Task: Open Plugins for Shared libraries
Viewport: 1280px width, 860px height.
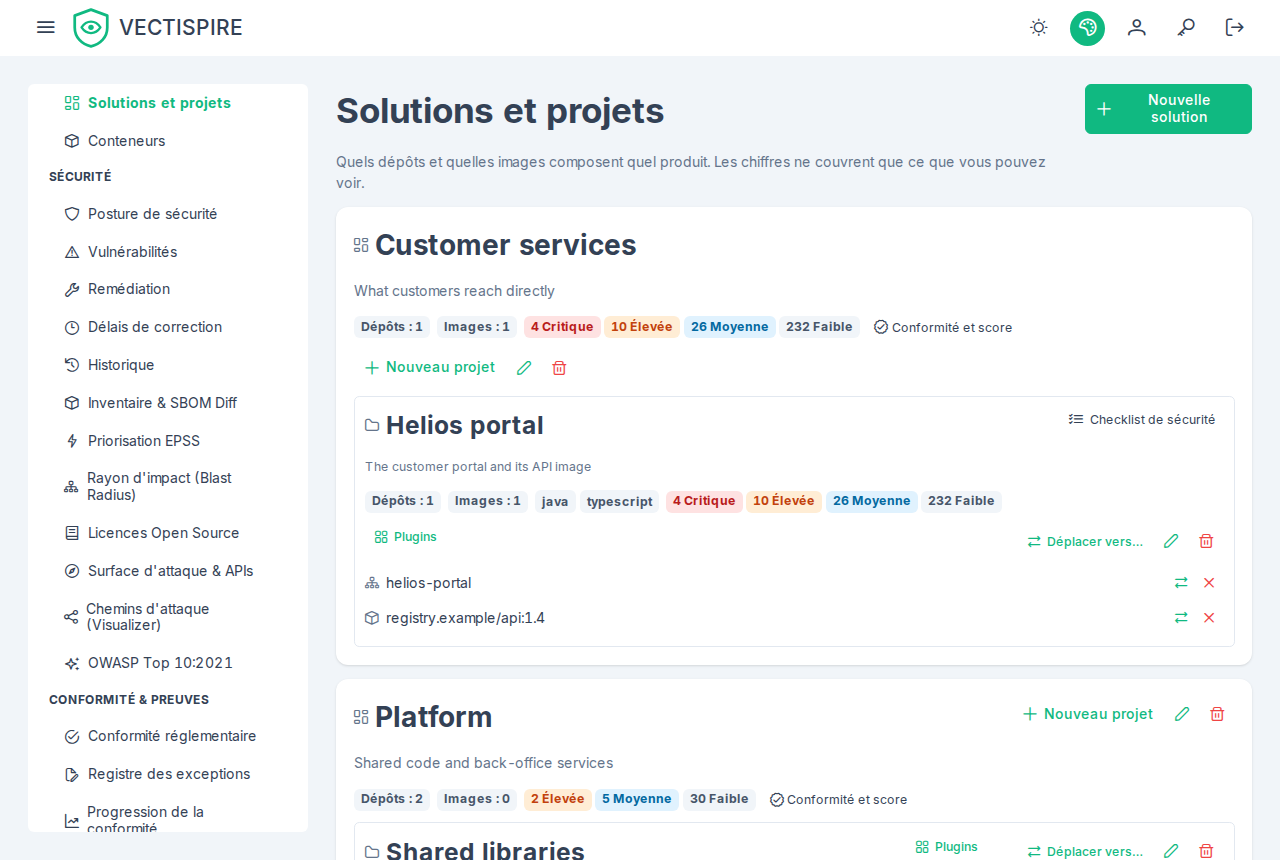Action: coord(946,847)
